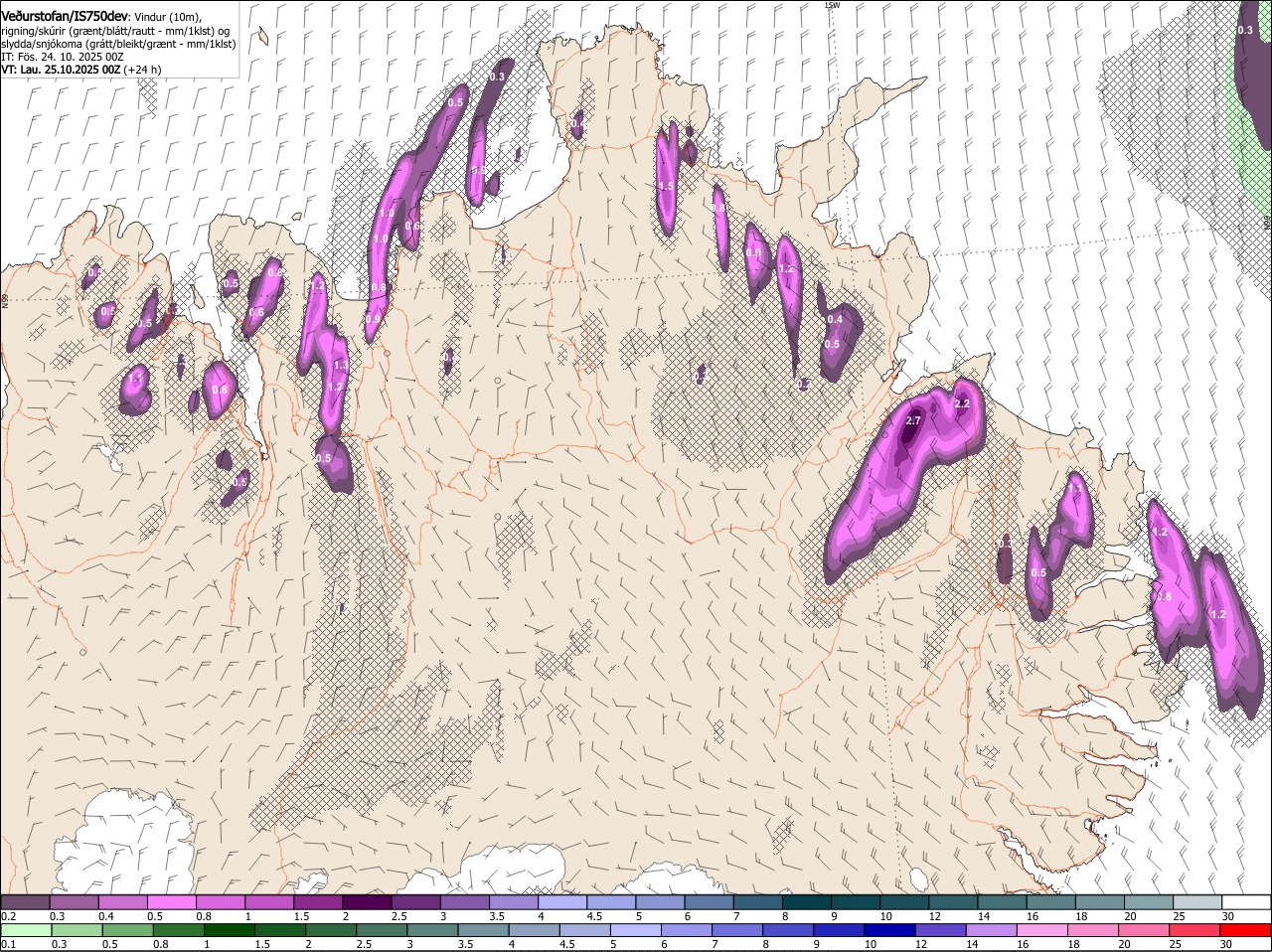Pick the navy blue swatch starting at 10, lower scale

(891, 930)
